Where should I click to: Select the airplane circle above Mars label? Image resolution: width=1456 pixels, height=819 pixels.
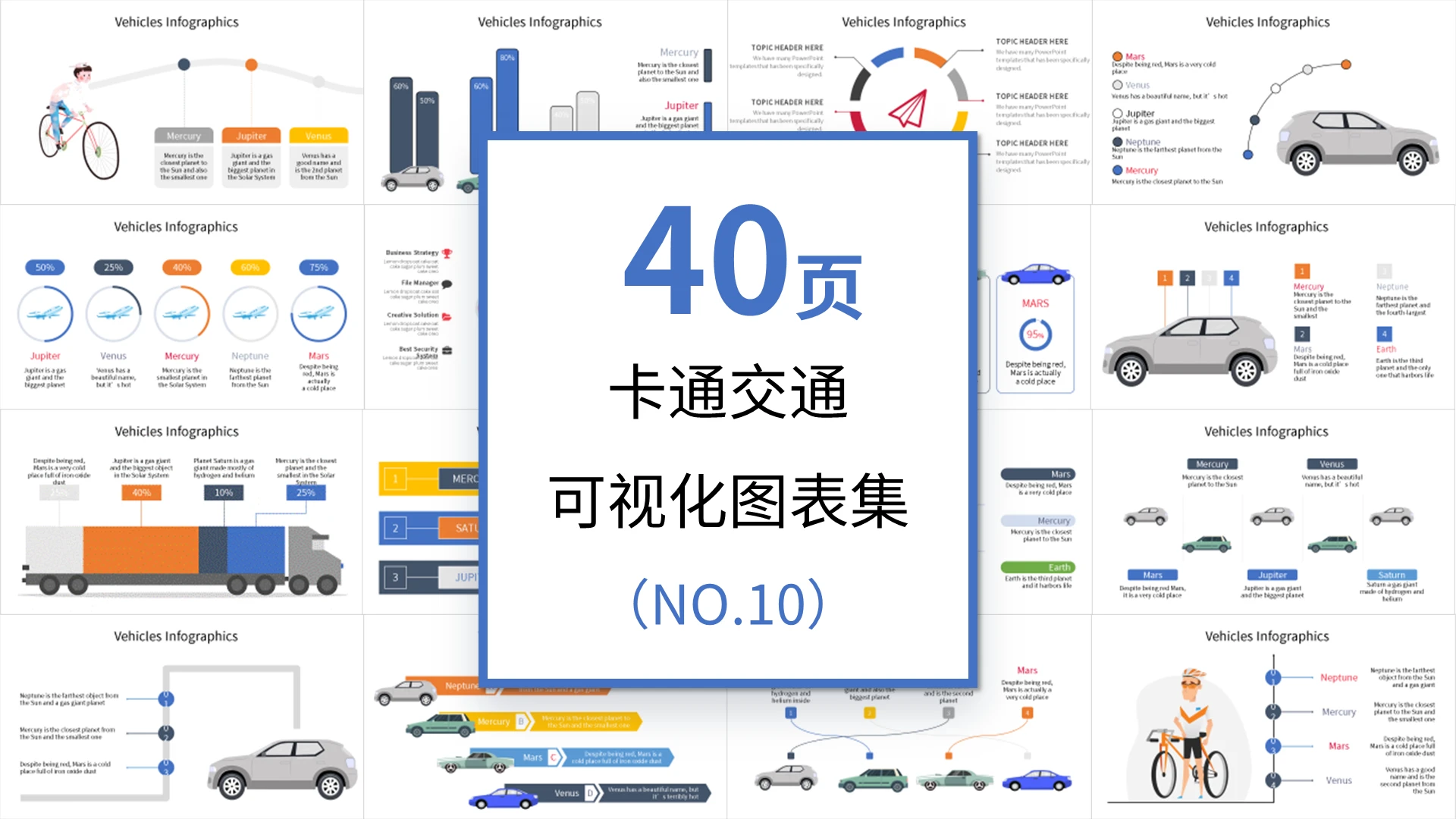point(318,314)
